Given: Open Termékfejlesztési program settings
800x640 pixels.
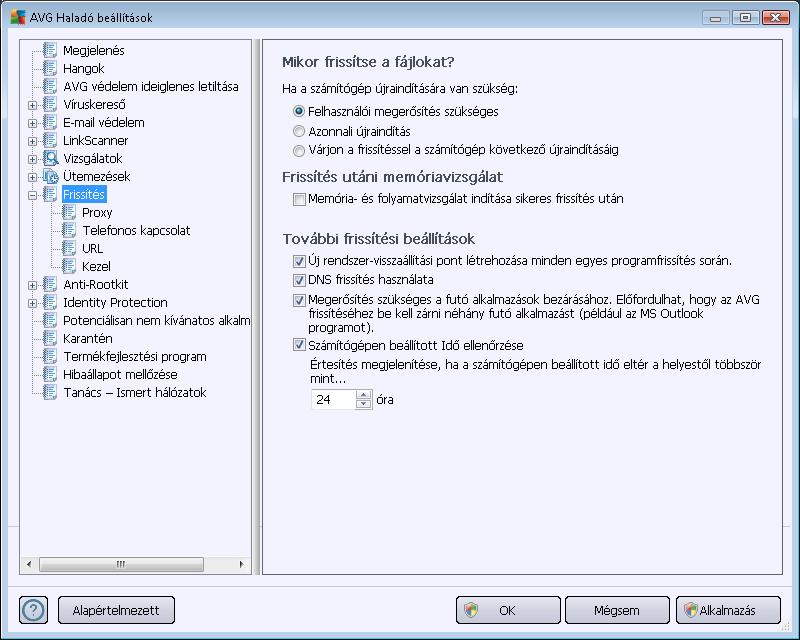Looking at the screenshot, I should pyautogui.click(x=135, y=356).
